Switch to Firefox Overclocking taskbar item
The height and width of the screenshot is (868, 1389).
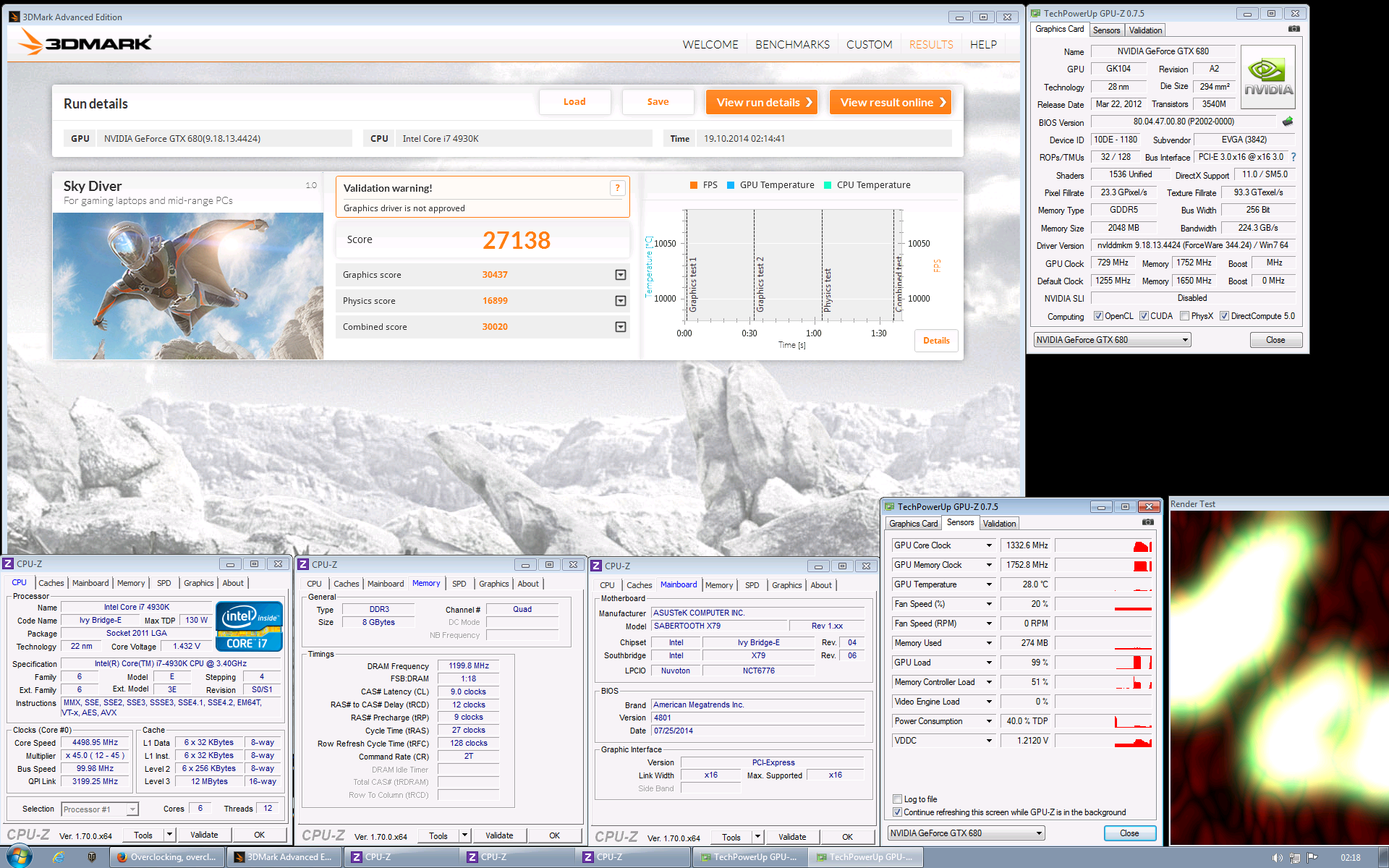[168, 857]
